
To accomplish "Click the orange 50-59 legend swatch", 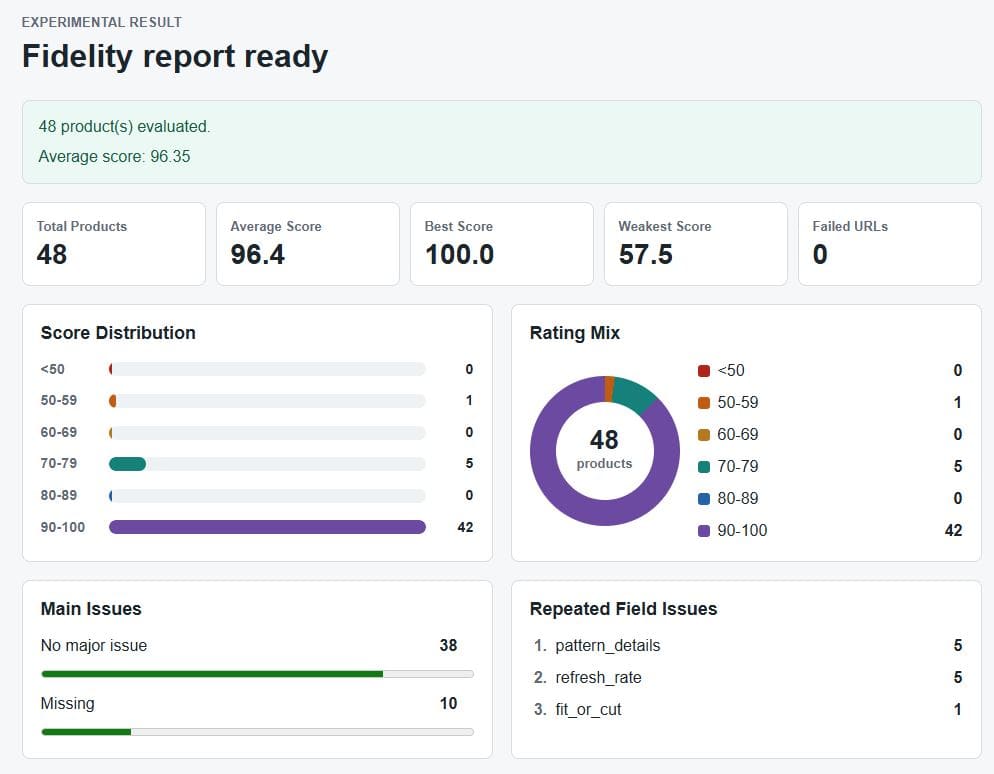I will coord(704,403).
